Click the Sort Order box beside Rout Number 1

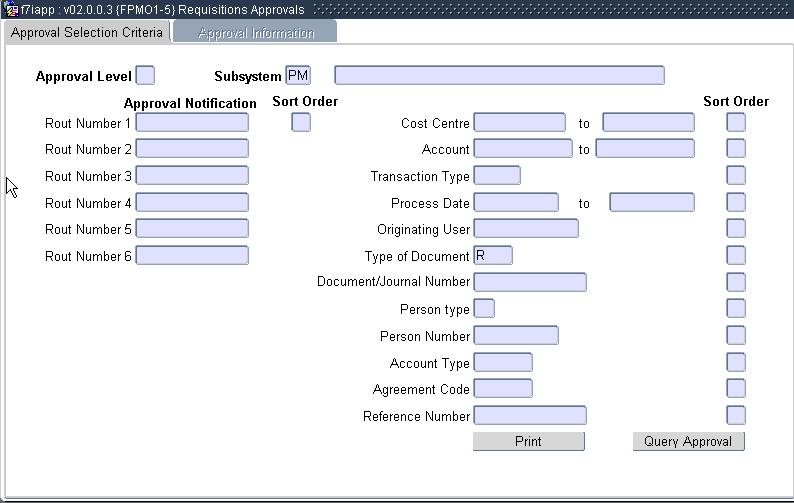(x=301, y=123)
